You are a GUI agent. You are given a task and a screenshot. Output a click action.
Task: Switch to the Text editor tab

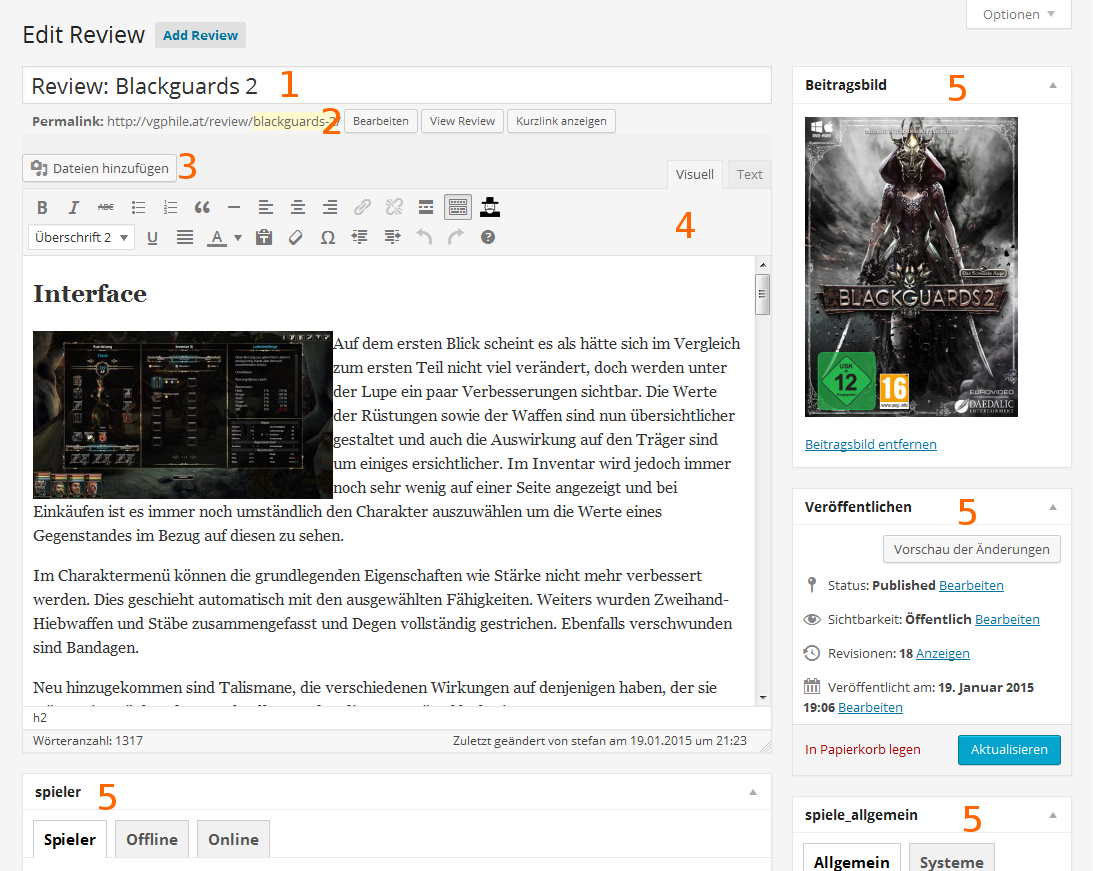coord(749,175)
